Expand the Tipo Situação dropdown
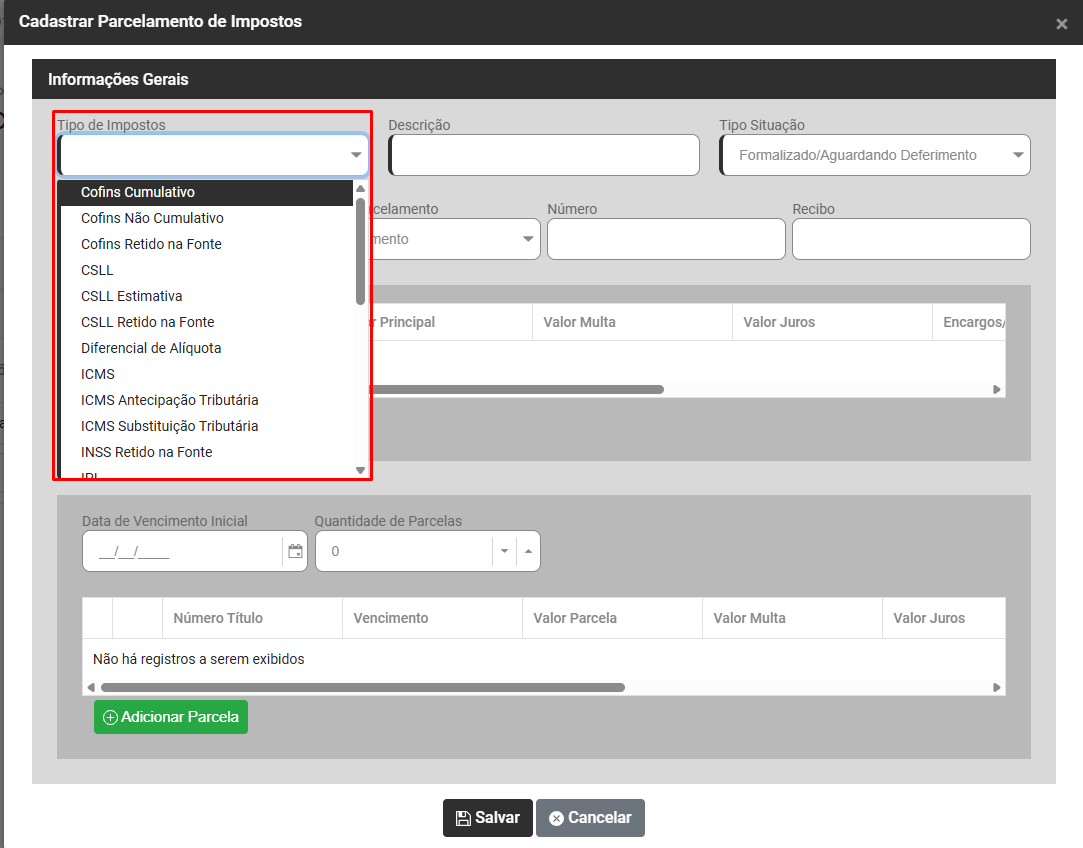 click(1017, 155)
